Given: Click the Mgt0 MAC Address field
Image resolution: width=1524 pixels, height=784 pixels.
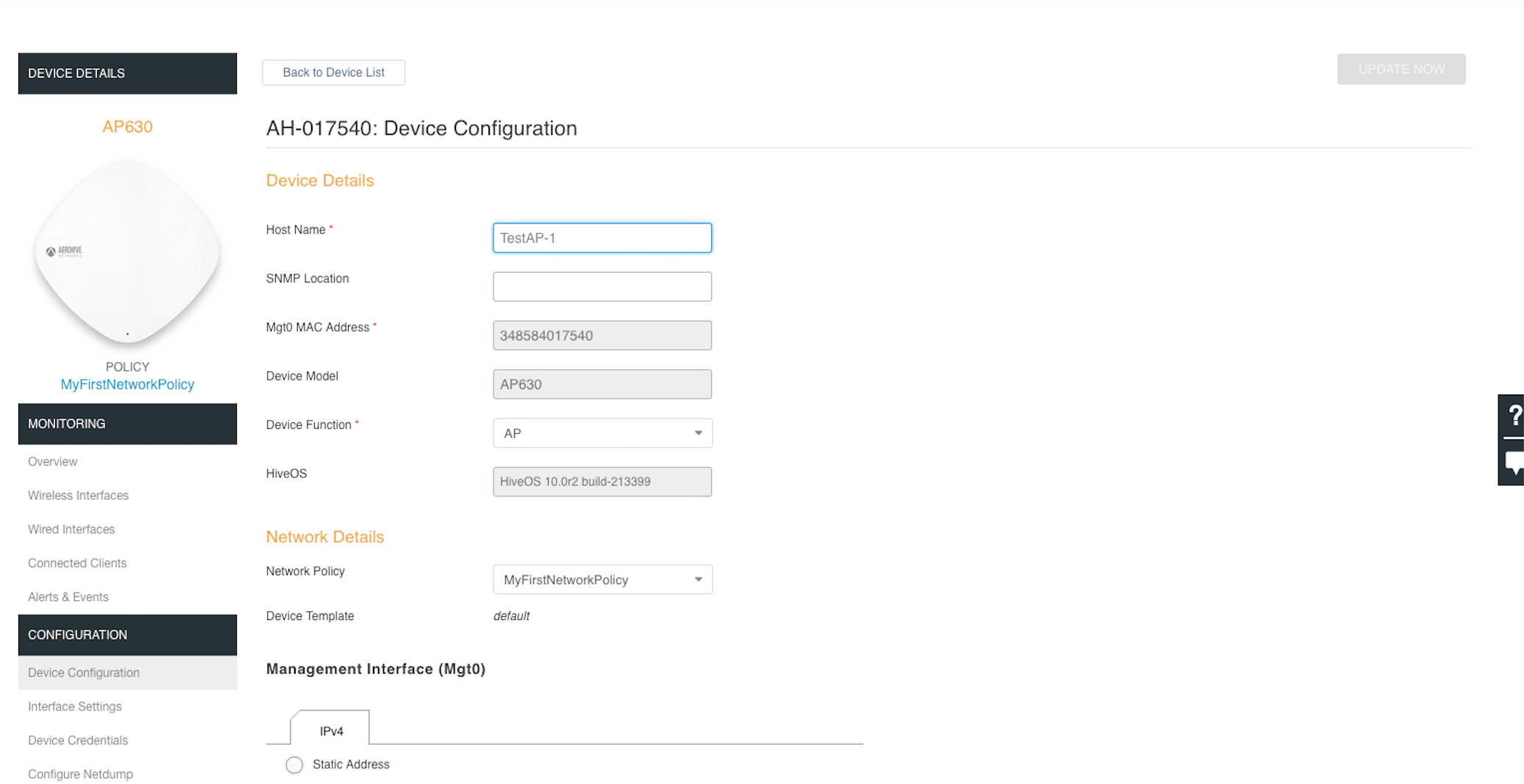Looking at the screenshot, I should pyautogui.click(x=602, y=335).
